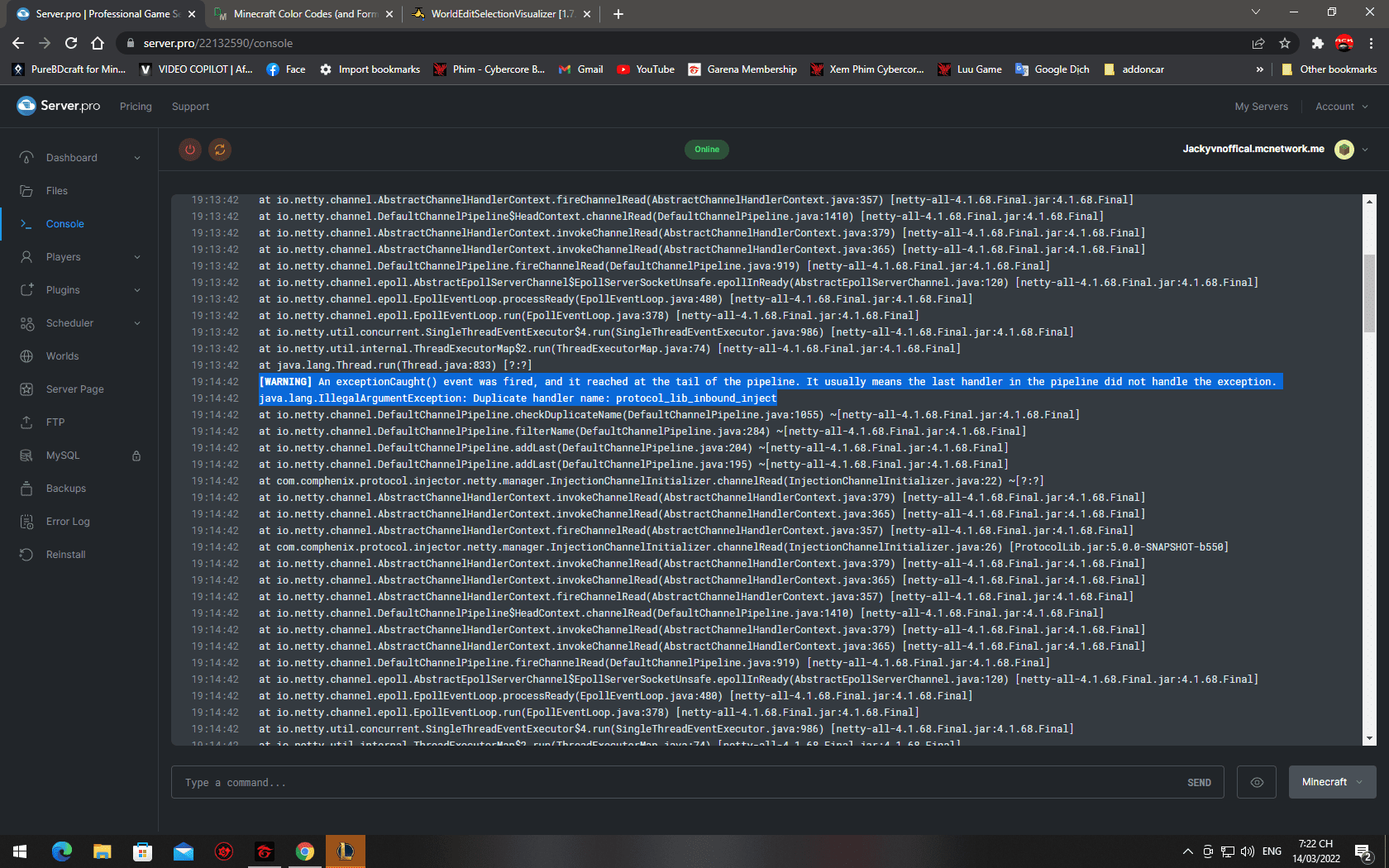Viewport: 1389px width, 868px height.
Task: Go back with the browser back arrow
Action: 18,43
